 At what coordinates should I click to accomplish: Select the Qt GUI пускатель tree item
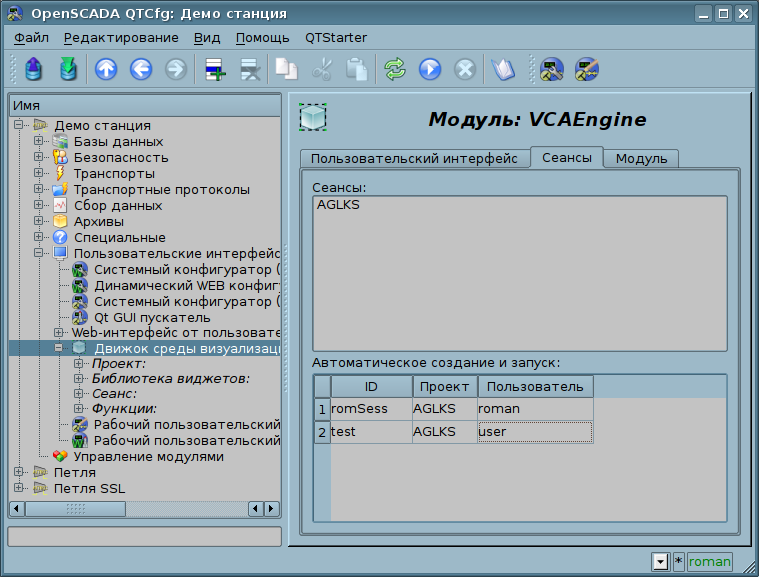pos(152,317)
